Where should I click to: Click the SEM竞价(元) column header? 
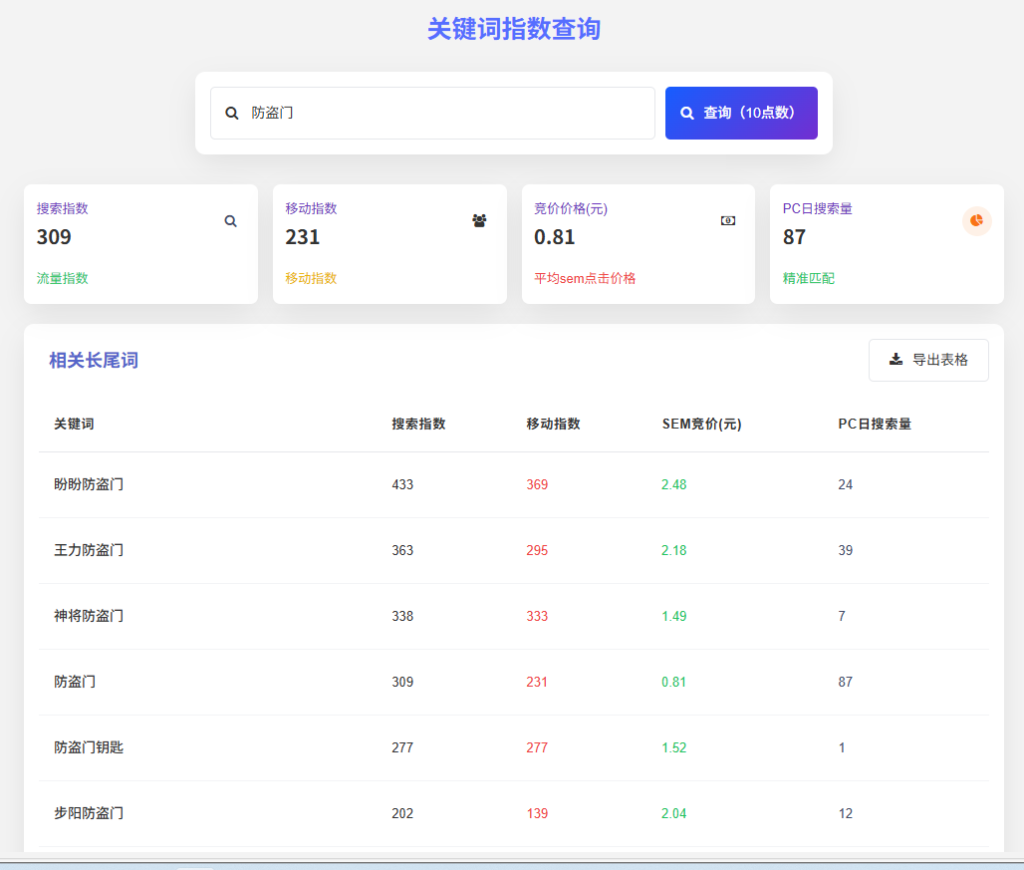pyautogui.click(x=702, y=424)
